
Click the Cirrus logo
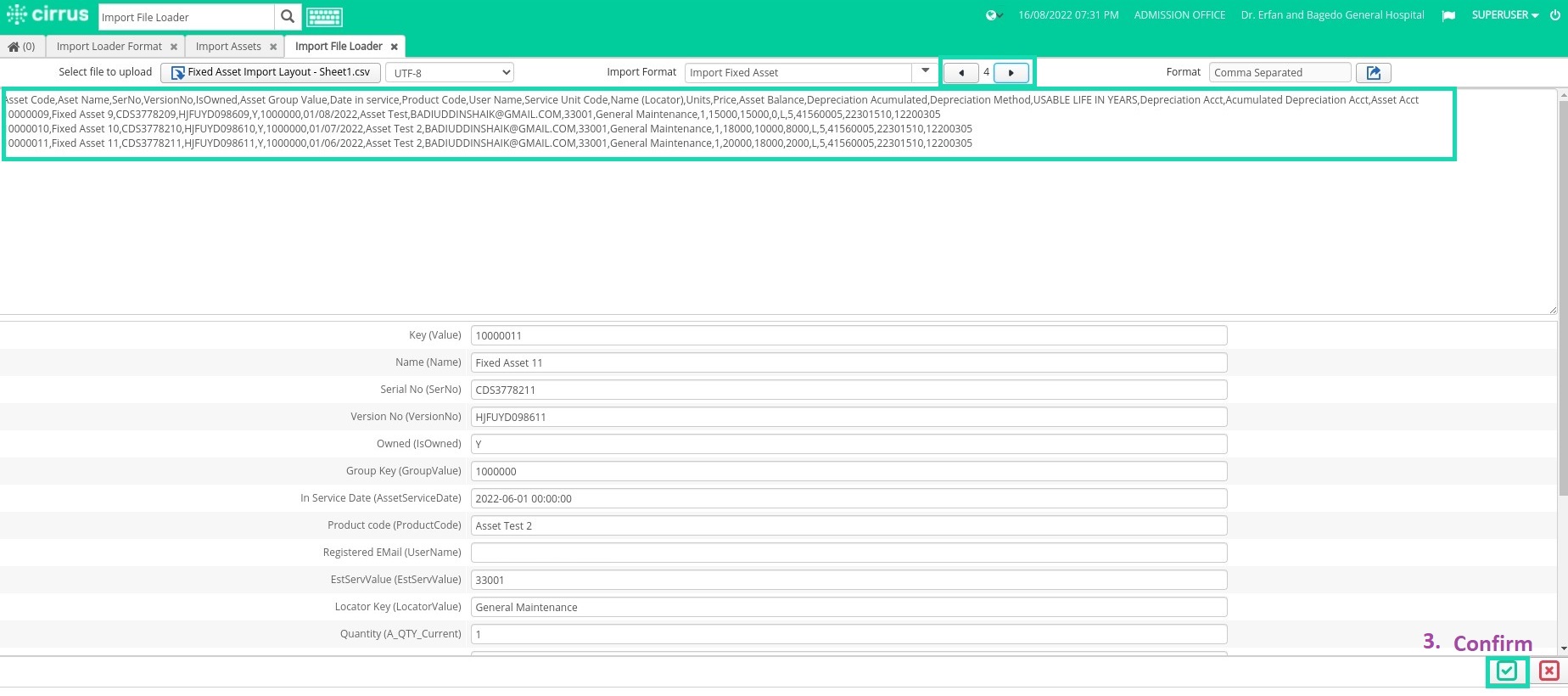(48, 14)
